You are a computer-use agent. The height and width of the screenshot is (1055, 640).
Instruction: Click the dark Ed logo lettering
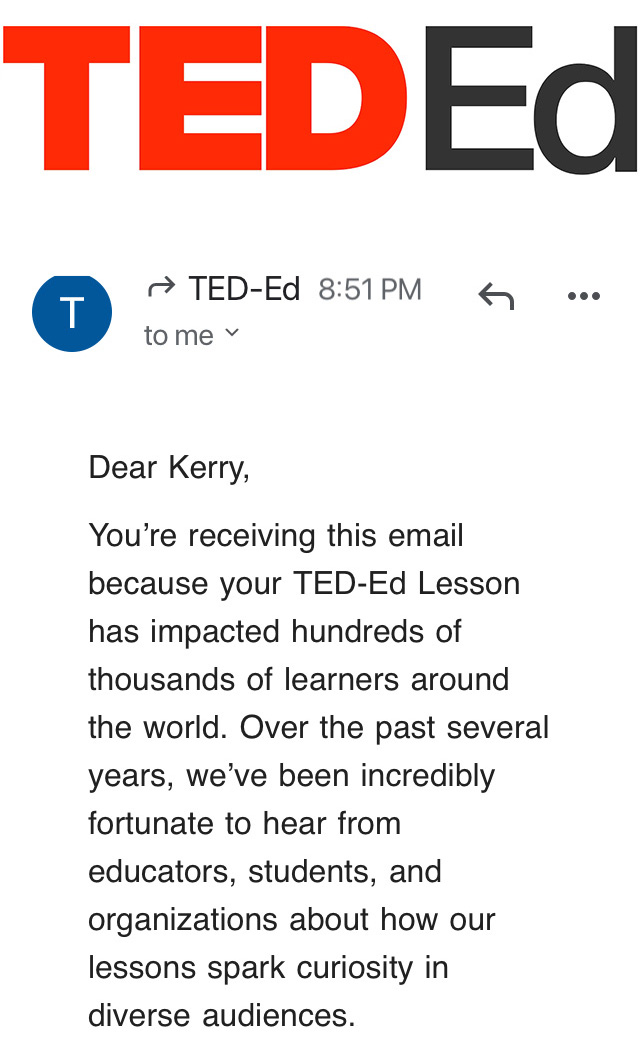click(530, 98)
